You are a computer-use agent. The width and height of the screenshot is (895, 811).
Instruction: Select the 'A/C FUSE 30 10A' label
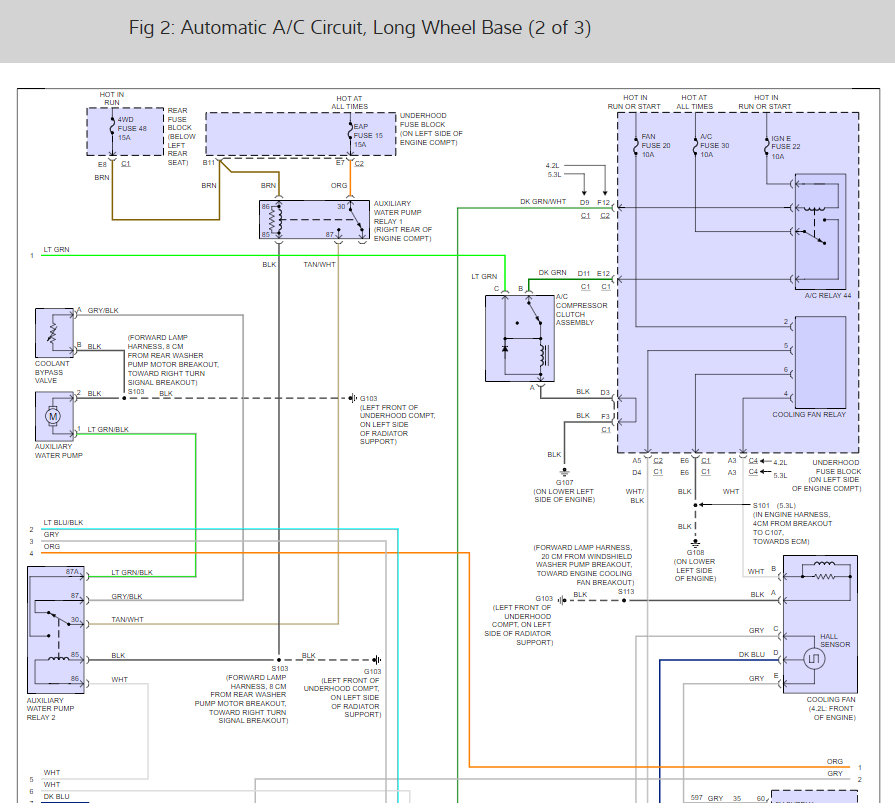pos(715,146)
